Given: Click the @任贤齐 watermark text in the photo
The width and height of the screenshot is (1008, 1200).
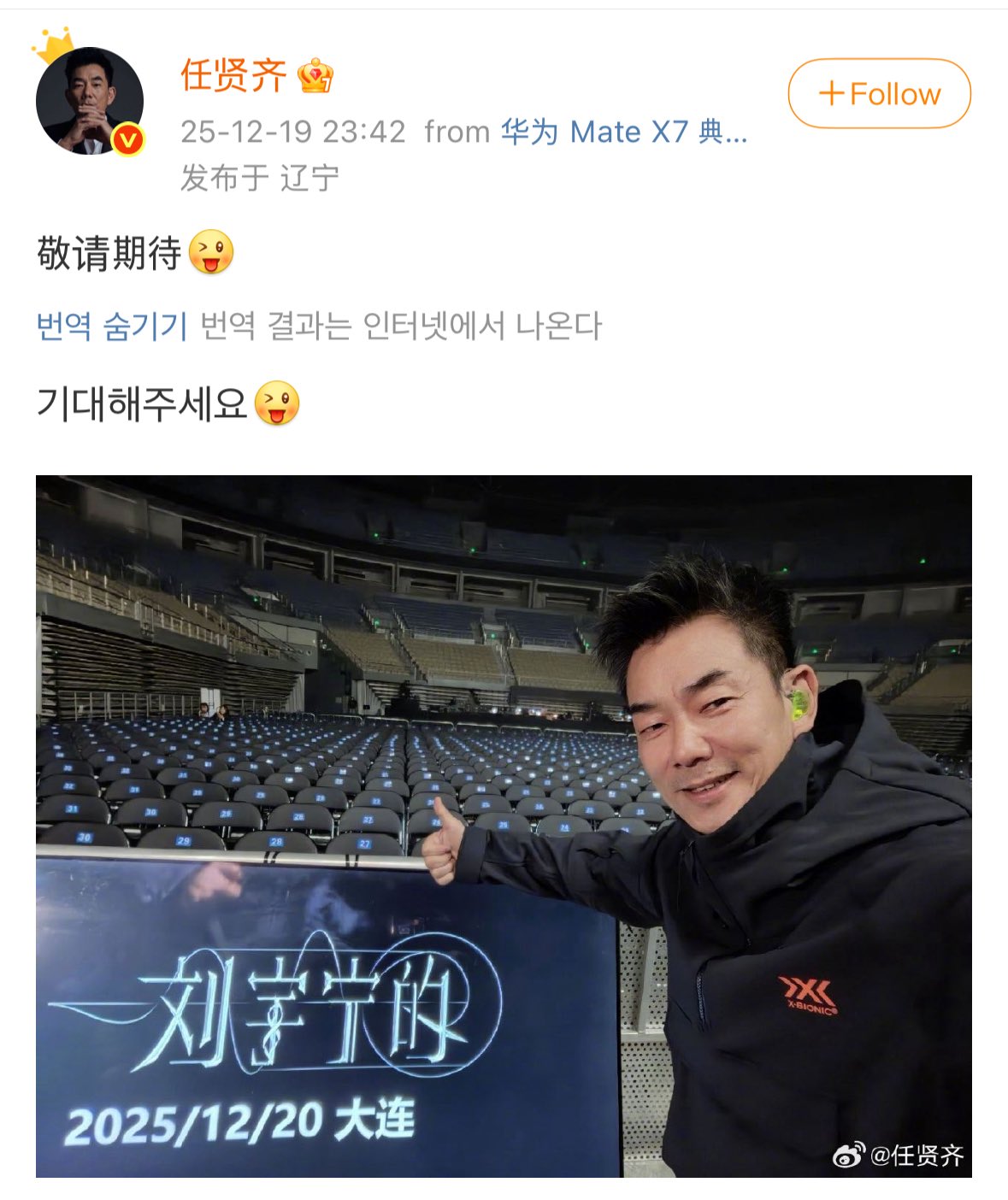Looking at the screenshot, I should point(917,1156).
